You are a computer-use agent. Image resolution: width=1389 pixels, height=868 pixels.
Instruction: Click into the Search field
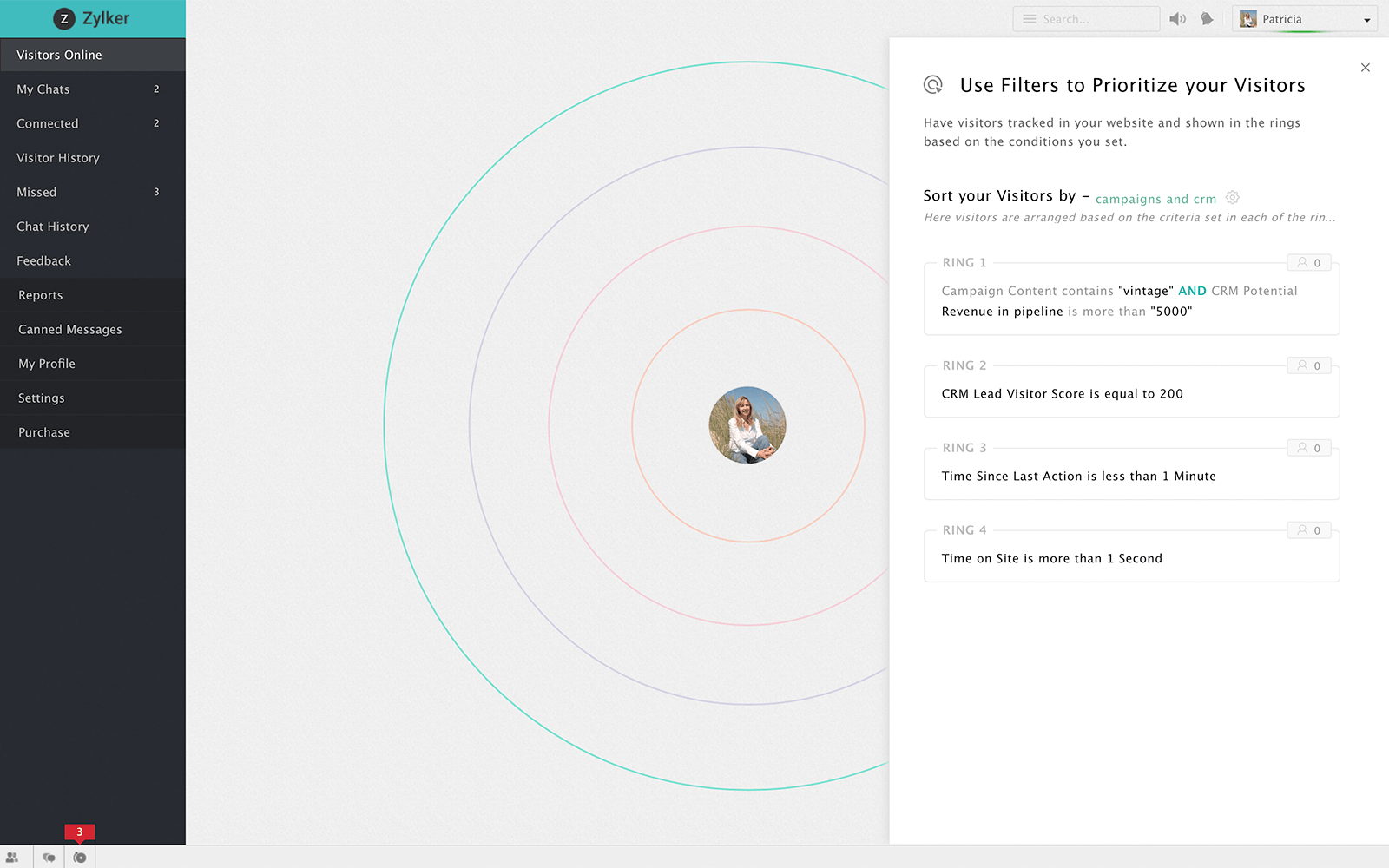[x=1096, y=19]
